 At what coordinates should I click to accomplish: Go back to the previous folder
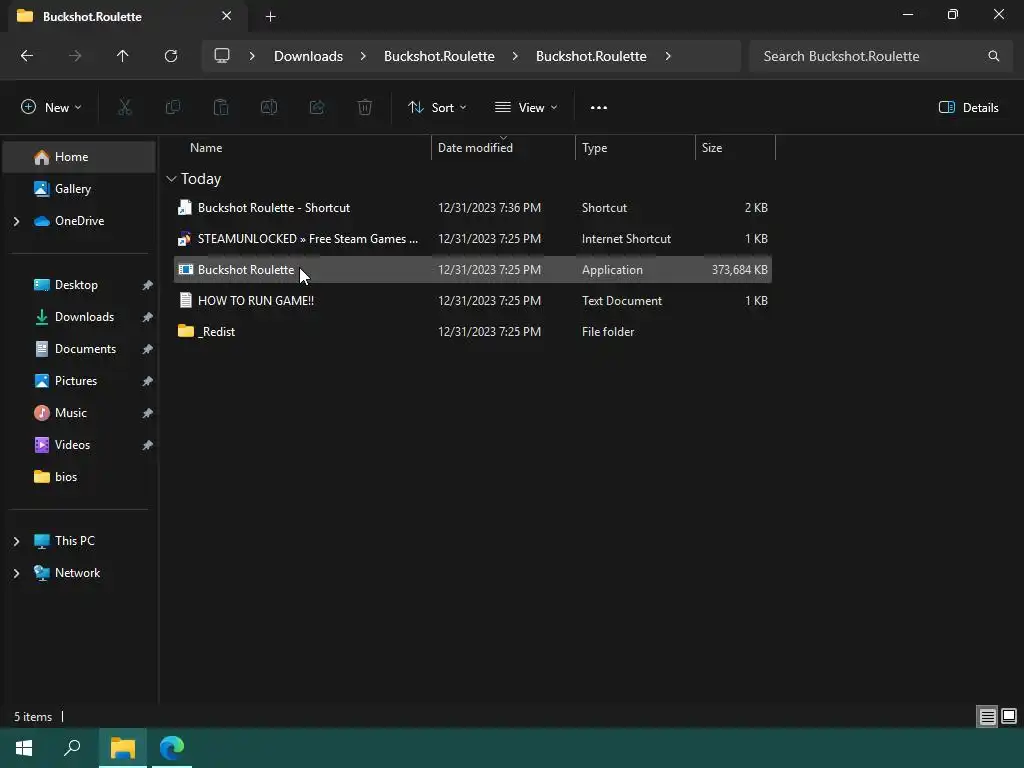(x=27, y=56)
